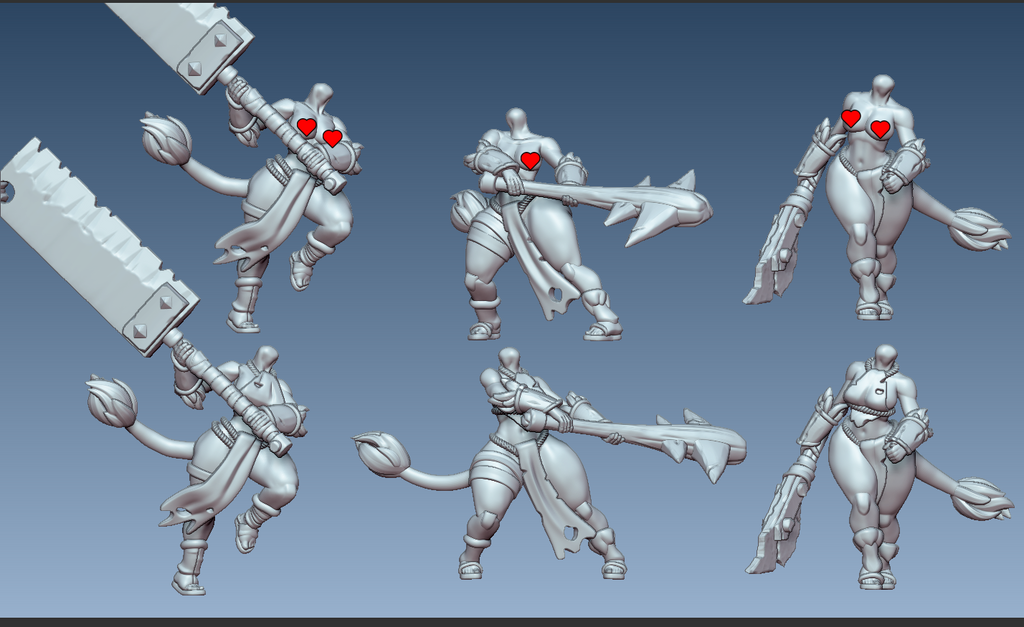Click the neck stub of lower-right figure

point(884,356)
